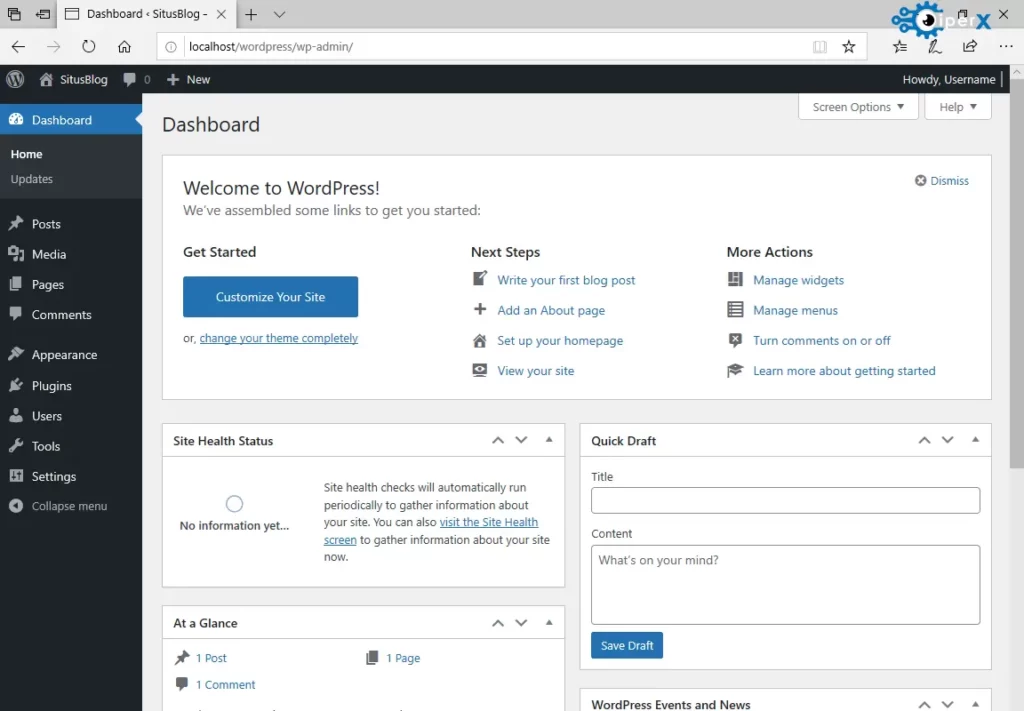Dismiss the Welcome panel

942,181
